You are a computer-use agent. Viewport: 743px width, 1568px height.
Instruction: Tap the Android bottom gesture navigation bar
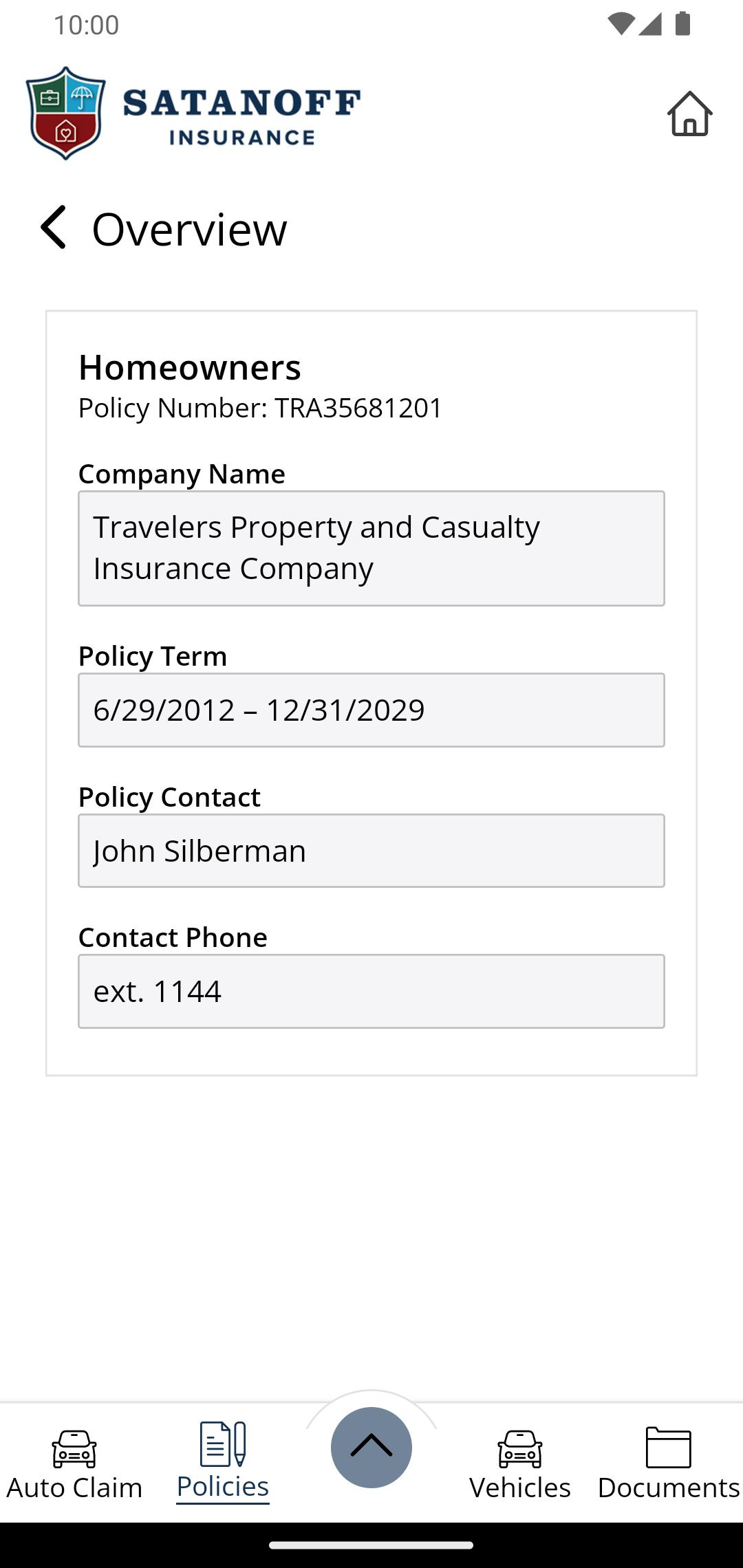371,1545
